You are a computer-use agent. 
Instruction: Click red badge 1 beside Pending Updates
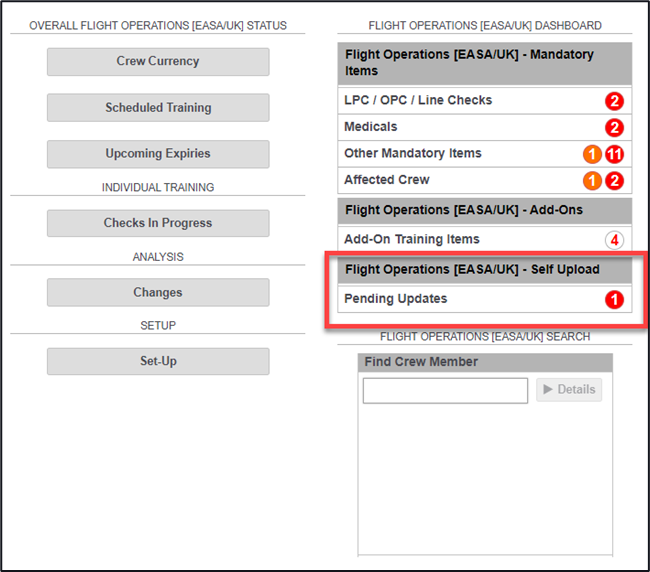coord(614,299)
